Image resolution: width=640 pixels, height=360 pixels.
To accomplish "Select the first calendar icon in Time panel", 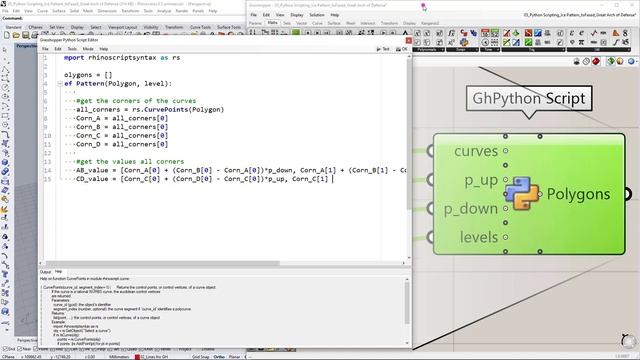I will (485, 33).
